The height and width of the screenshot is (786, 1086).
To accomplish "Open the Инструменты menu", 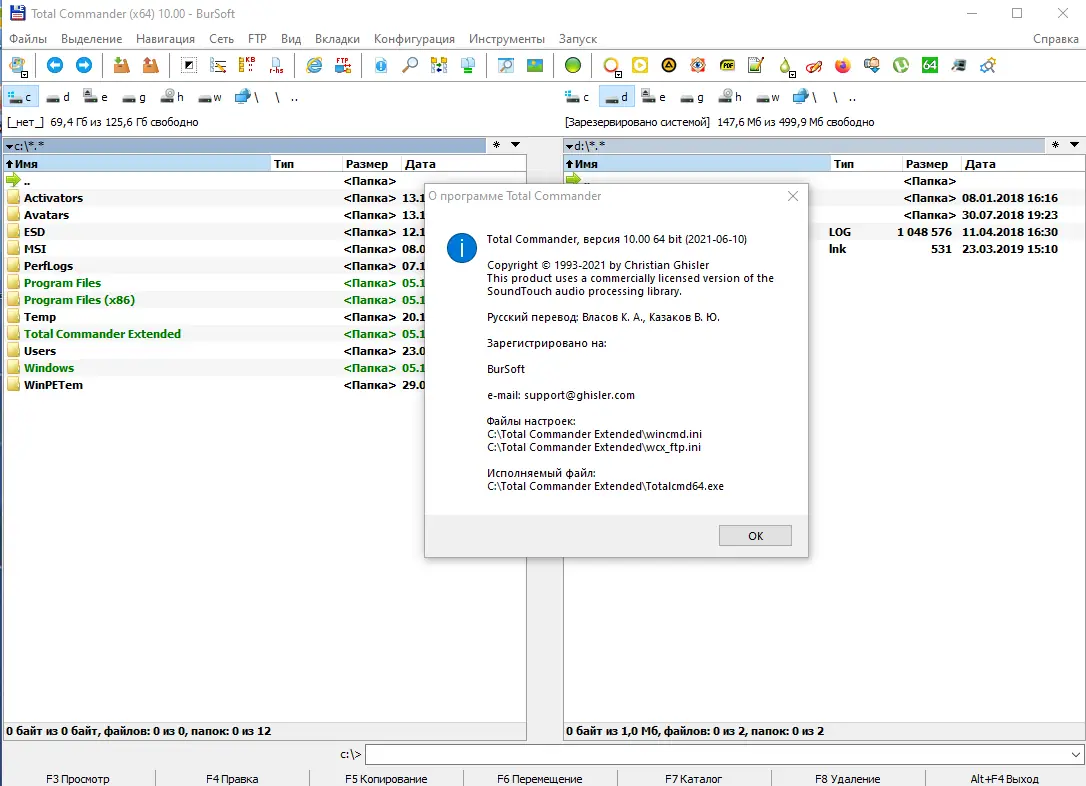I will point(507,39).
